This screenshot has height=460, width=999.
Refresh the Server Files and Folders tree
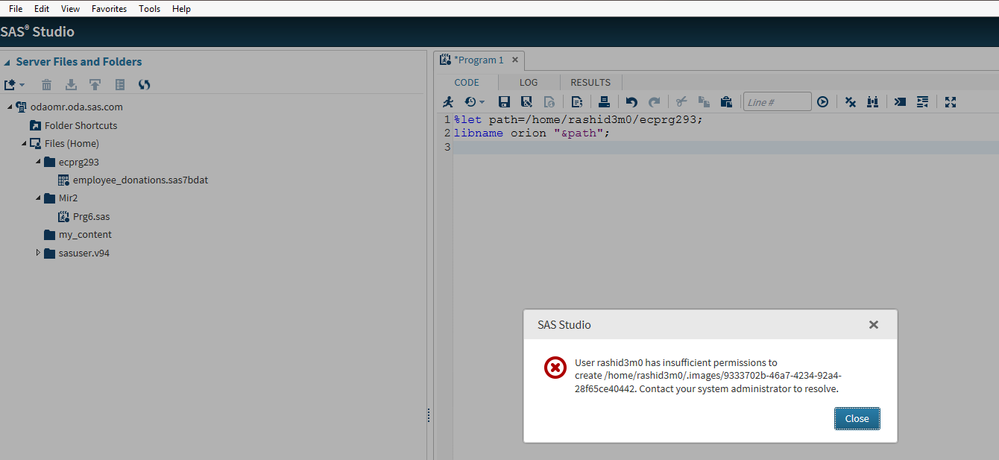tap(144, 85)
